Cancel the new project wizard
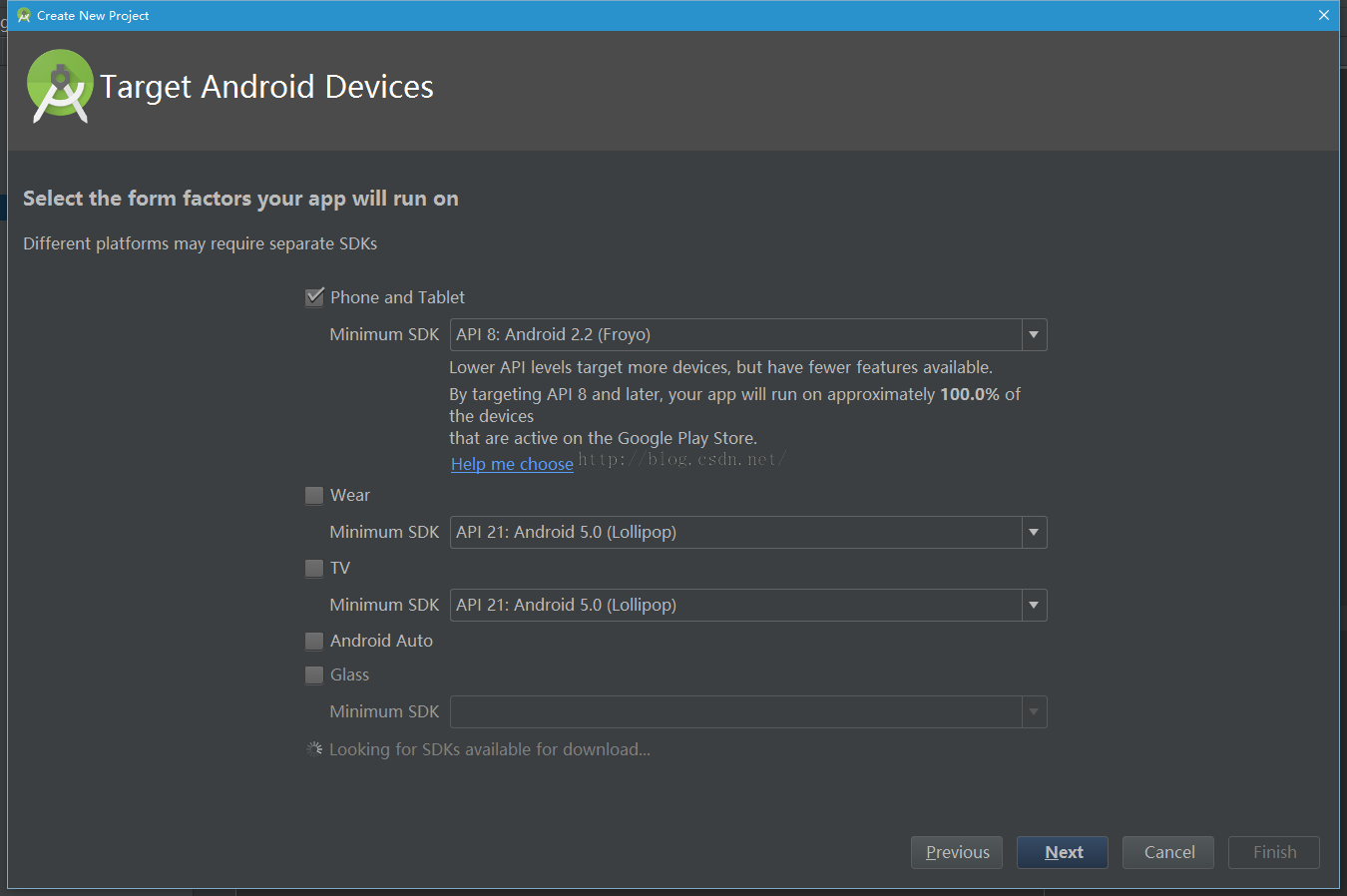 pyautogui.click(x=1168, y=852)
